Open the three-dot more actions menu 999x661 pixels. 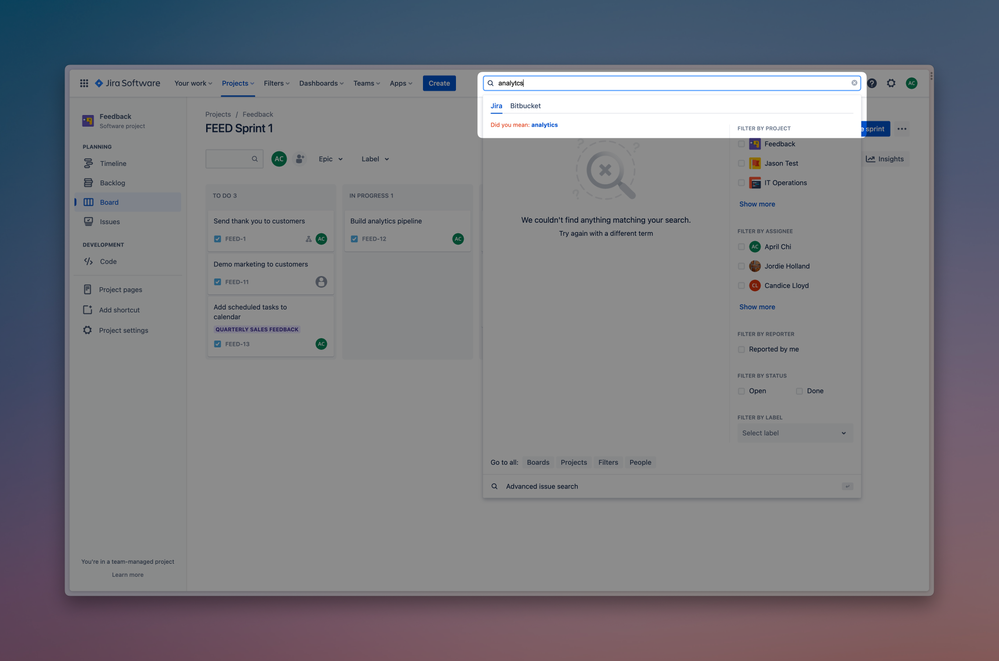(902, 129)
